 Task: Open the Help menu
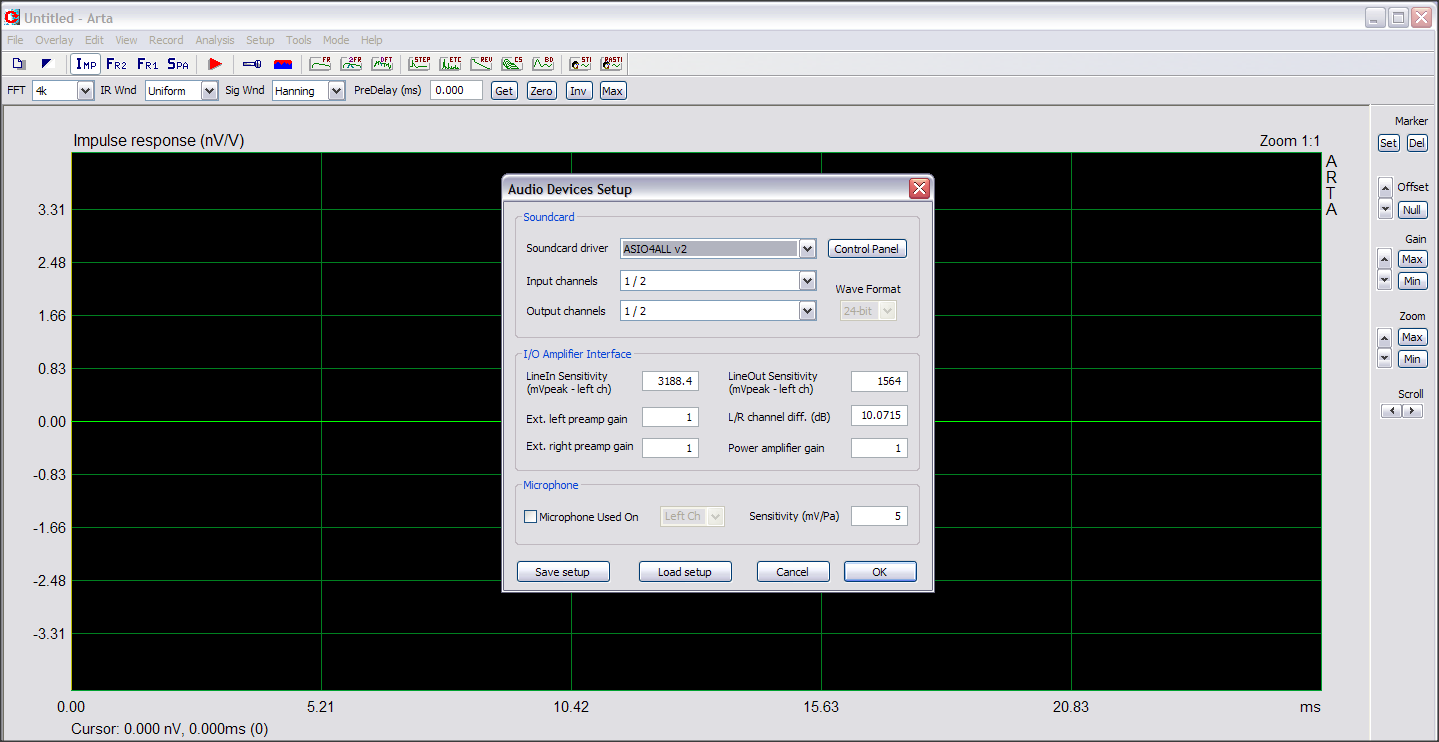(372, 40)
